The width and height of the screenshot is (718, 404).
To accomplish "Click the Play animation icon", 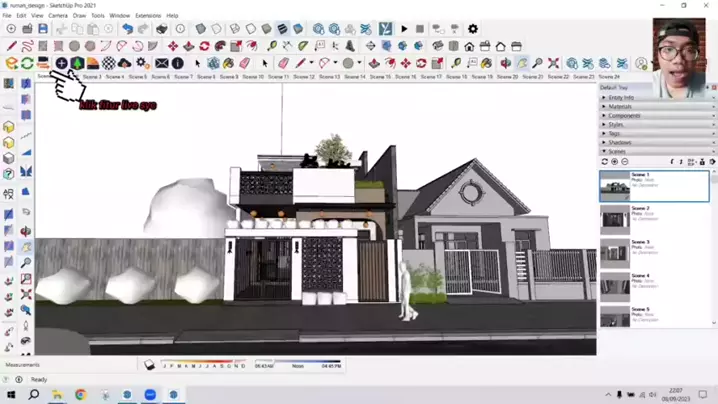I will tap(404, 29).
